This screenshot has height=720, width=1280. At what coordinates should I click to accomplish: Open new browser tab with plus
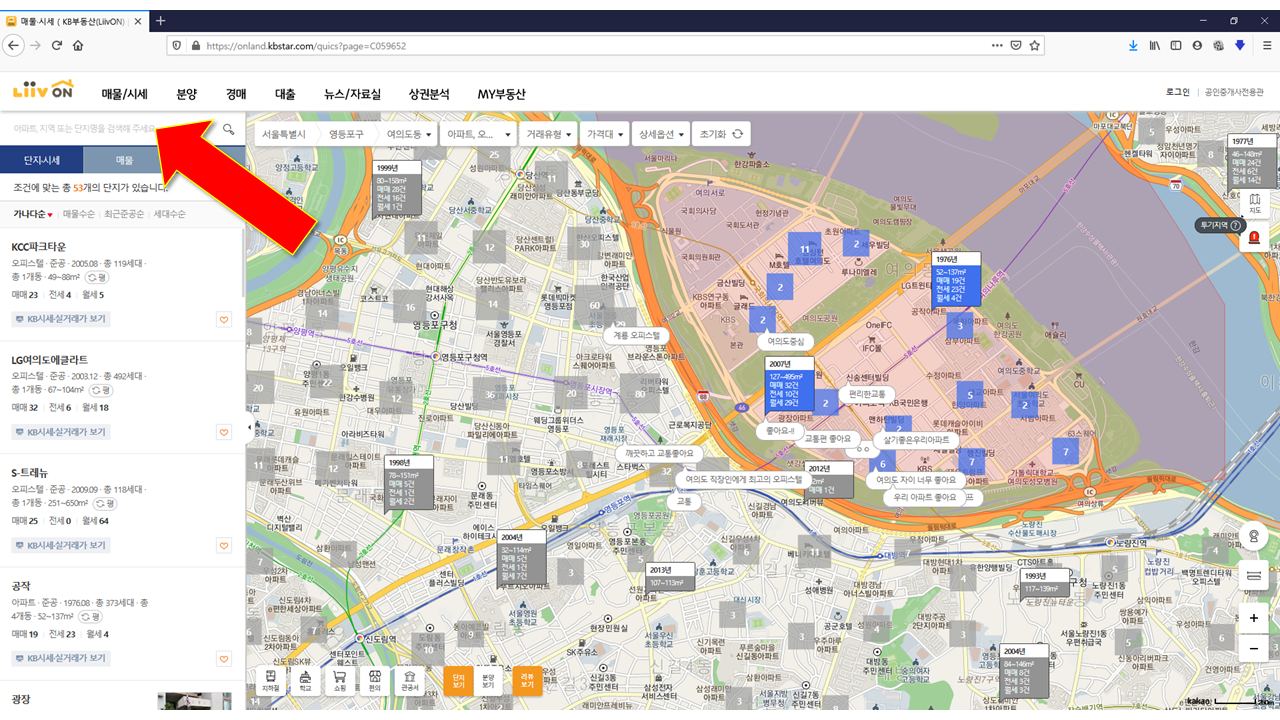(161, 21)
